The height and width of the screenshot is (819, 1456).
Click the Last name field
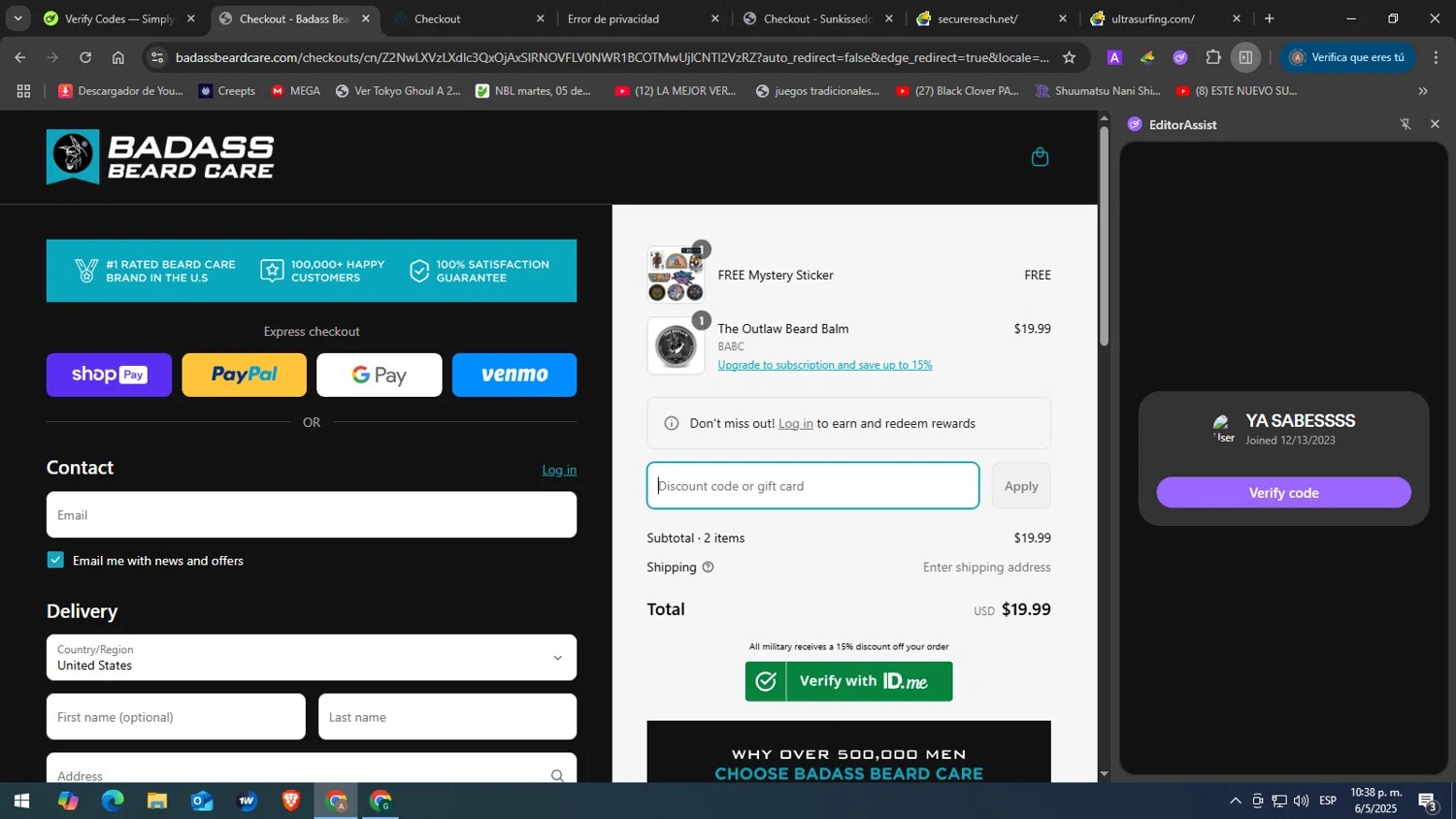point(447,717)
